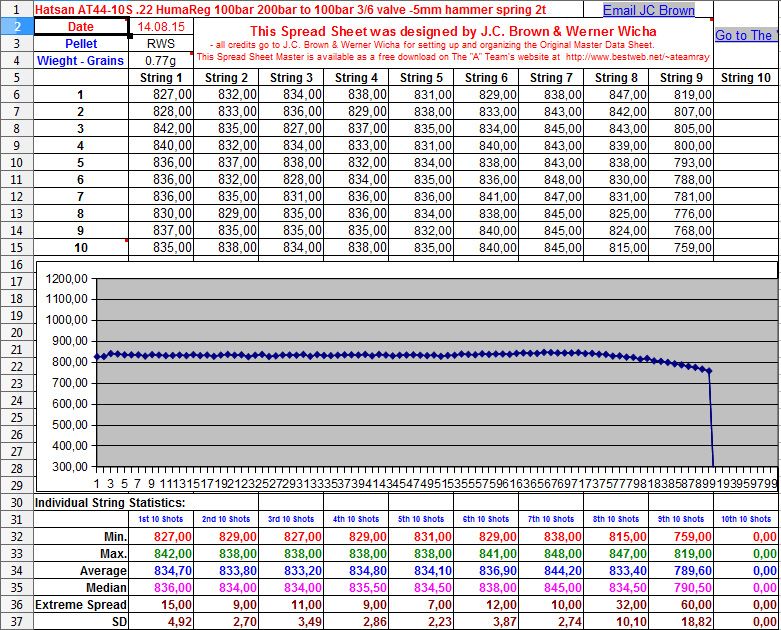Click the shot number 5 row label

click(81, 162)
